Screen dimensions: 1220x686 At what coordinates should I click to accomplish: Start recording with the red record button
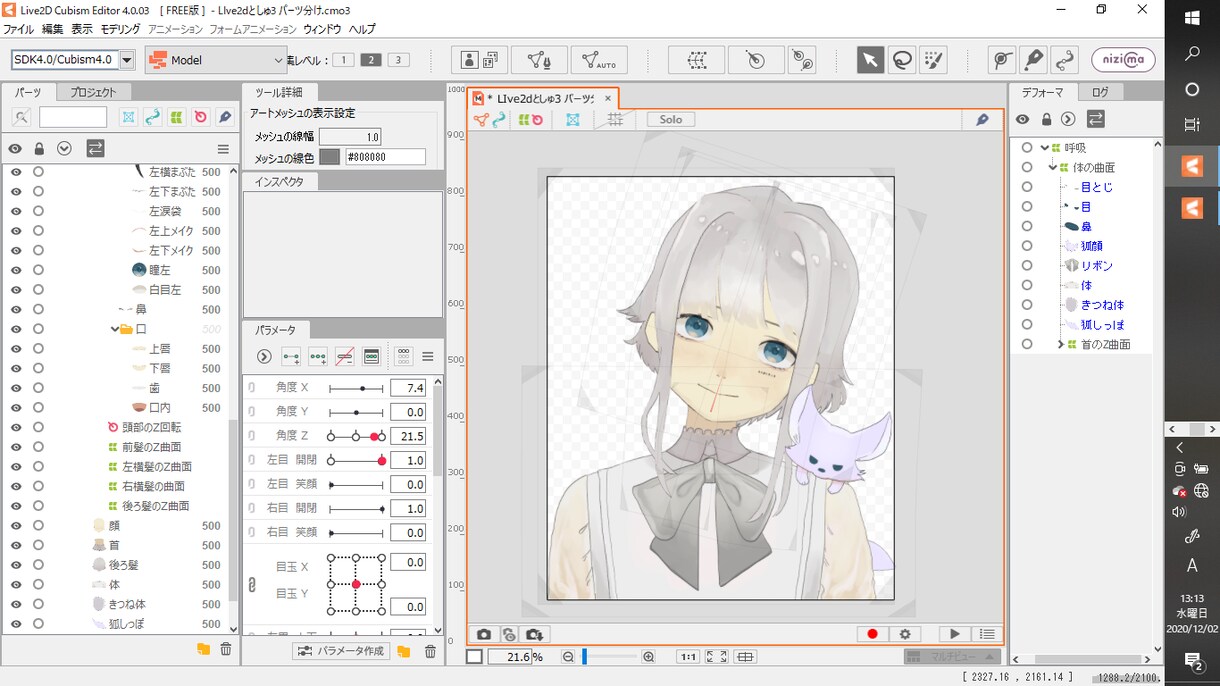point(872,634)
